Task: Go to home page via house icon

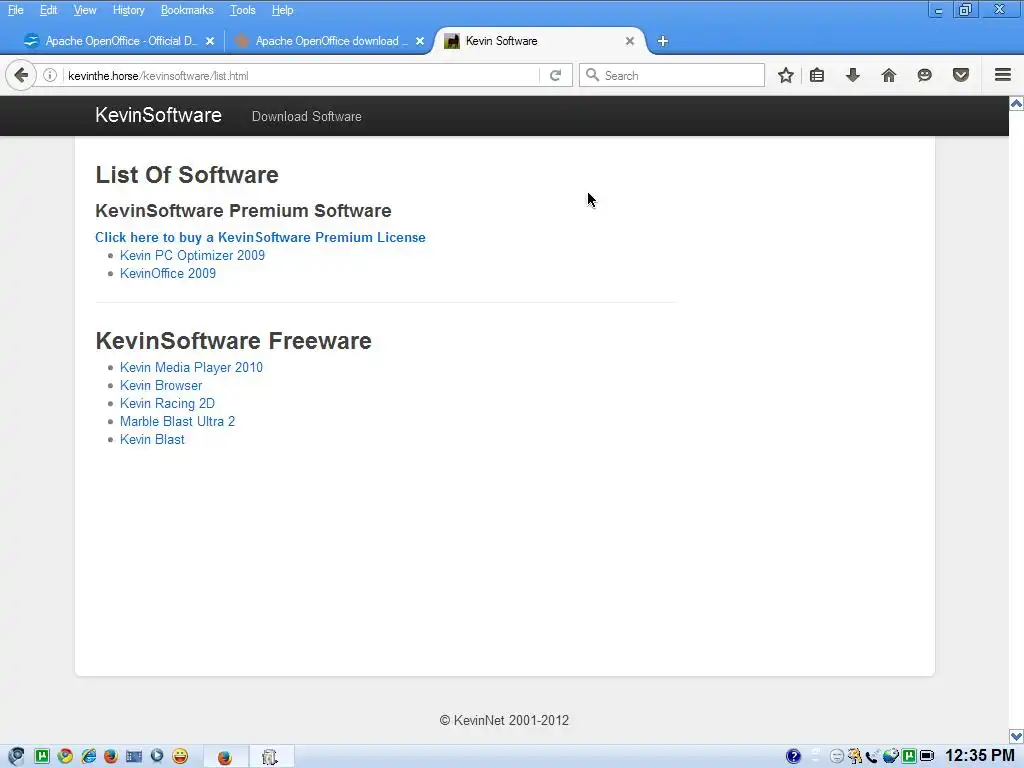Action: (889, 75)
